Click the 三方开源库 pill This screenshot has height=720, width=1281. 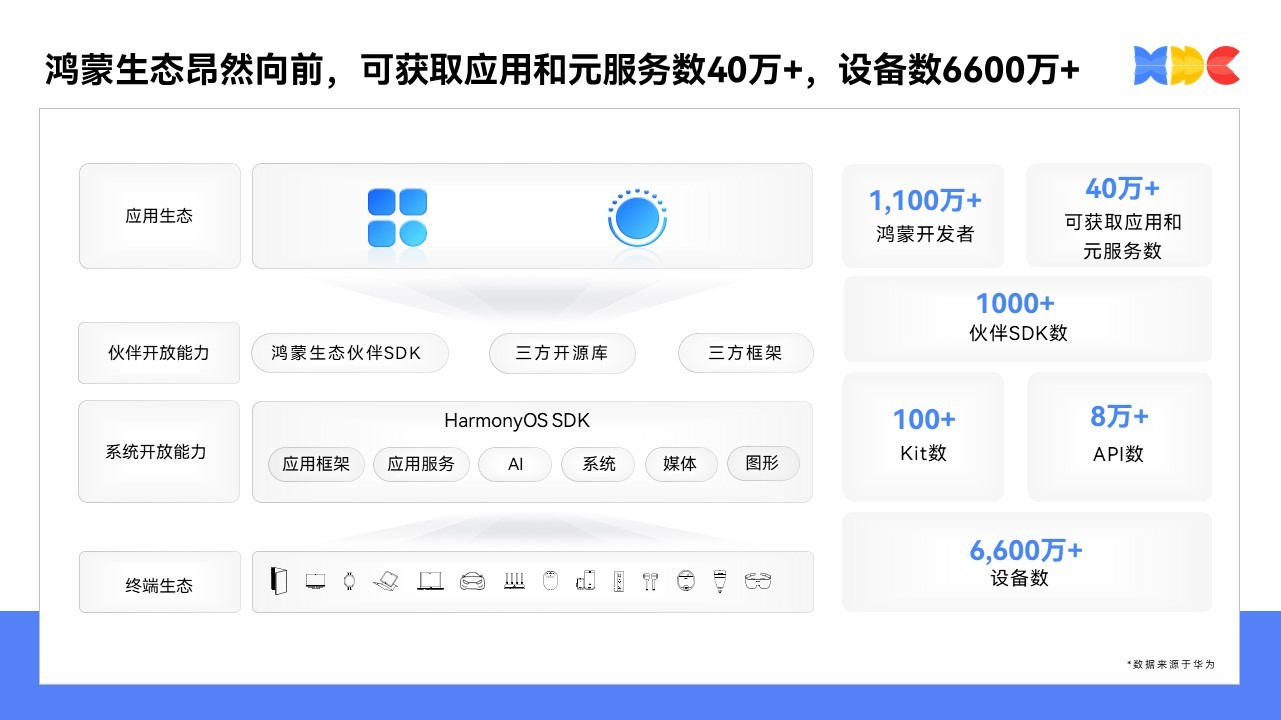pos(562,353)
